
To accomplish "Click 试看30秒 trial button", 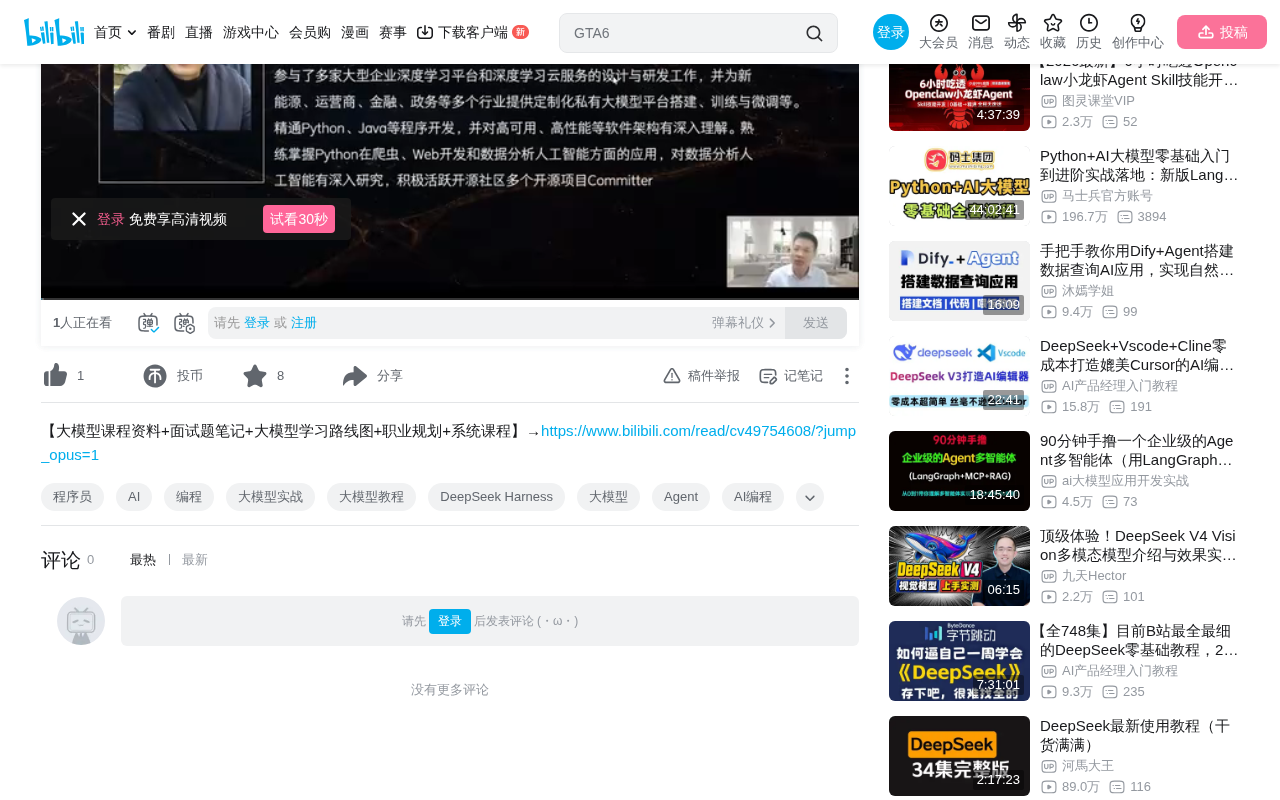I will (299, 219).
